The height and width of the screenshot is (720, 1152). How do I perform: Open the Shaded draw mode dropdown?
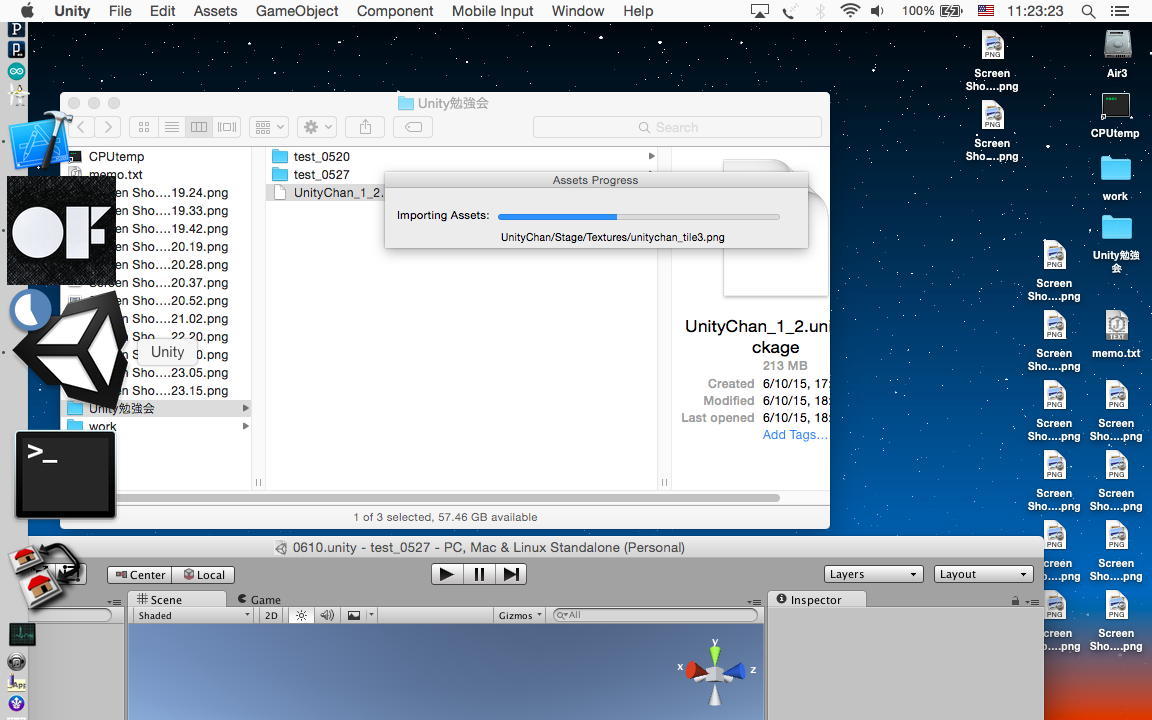(193, 616)
